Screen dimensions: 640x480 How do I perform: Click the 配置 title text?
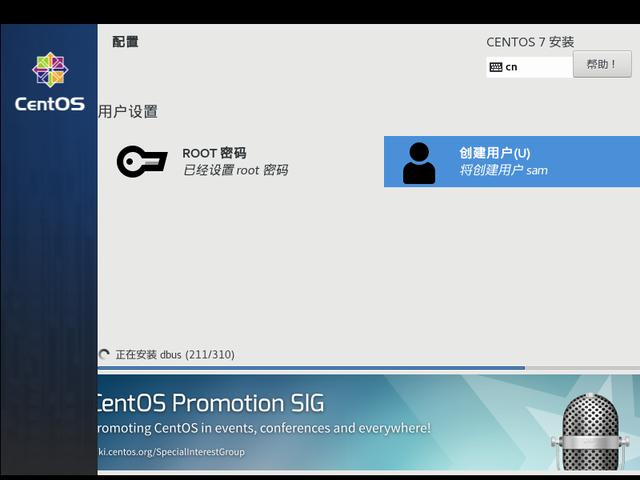(125, 42)
